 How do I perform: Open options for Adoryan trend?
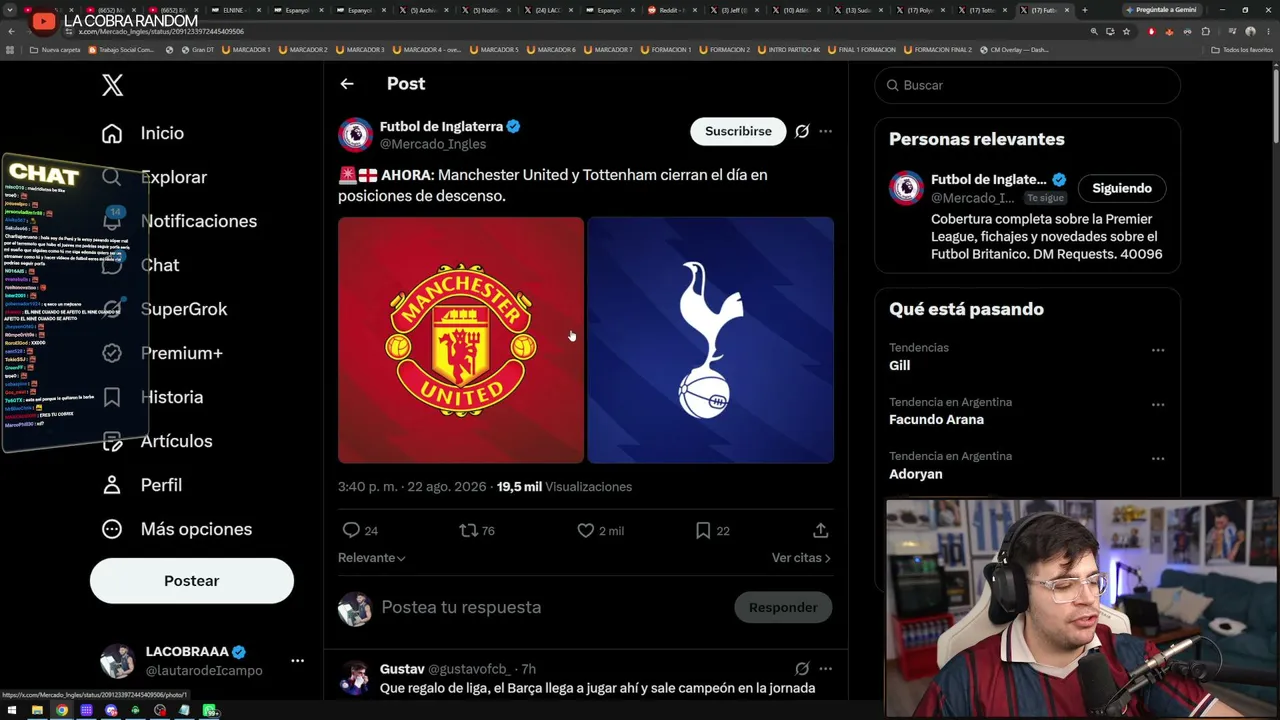tap(1158, 458)
